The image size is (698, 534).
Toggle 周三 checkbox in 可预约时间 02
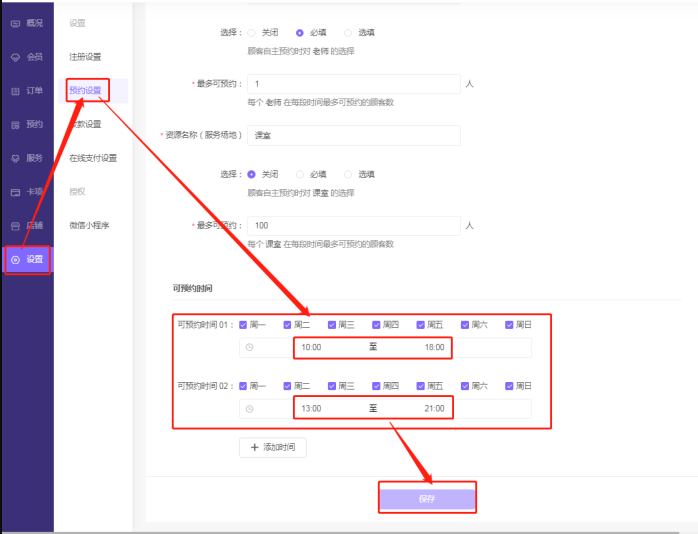click(x=332, y=386)
